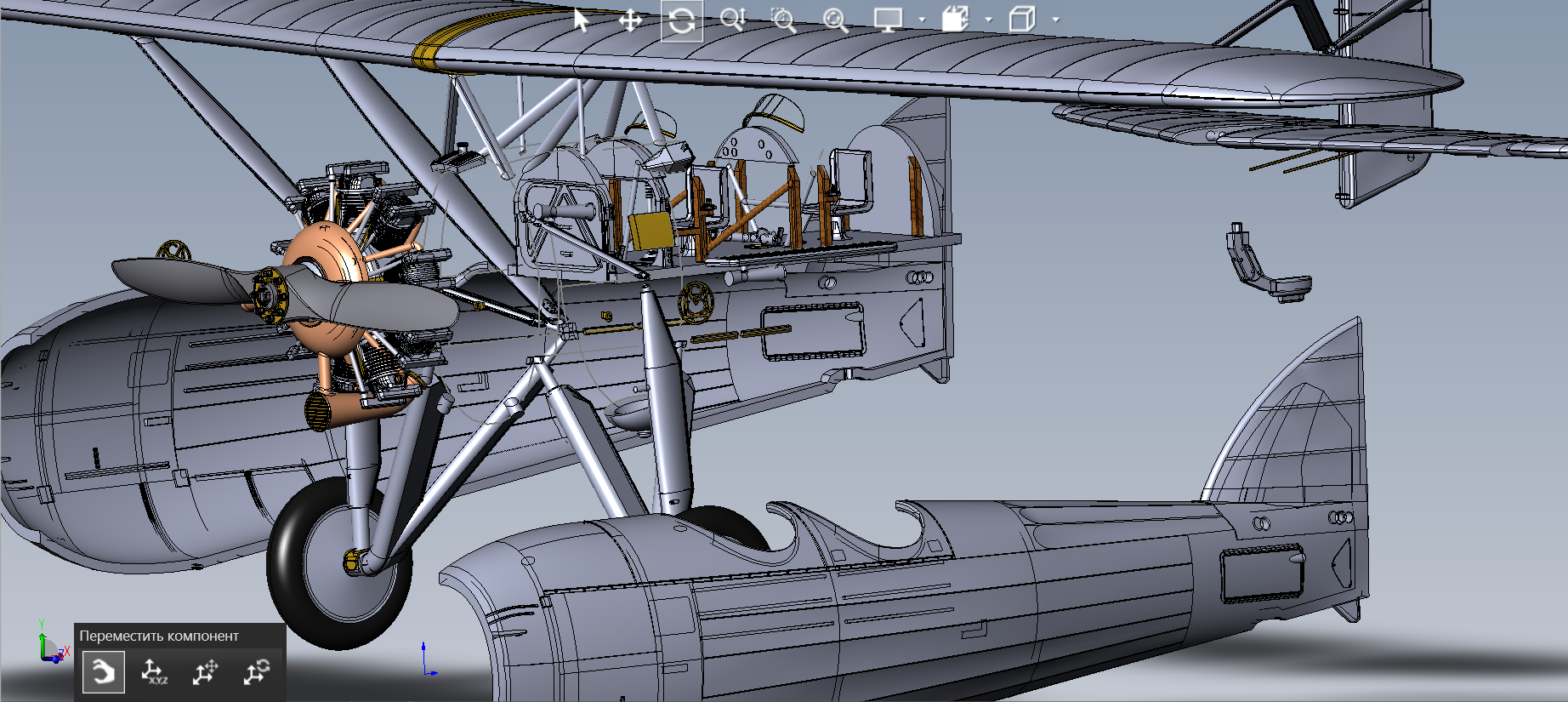
Task: Click the view orientation box icon
Action: tap(955, 20)
